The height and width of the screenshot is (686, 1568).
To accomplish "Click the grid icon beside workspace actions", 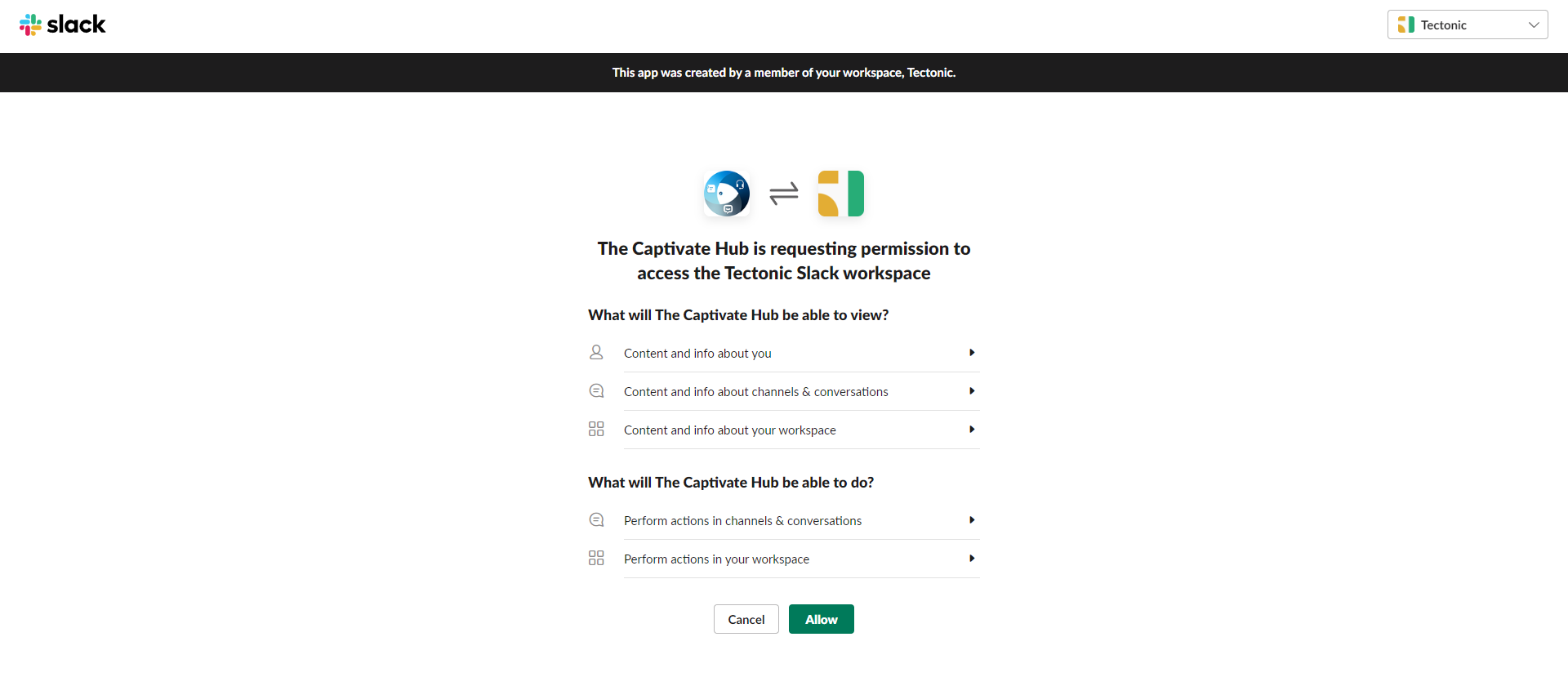I will [596, 558].
